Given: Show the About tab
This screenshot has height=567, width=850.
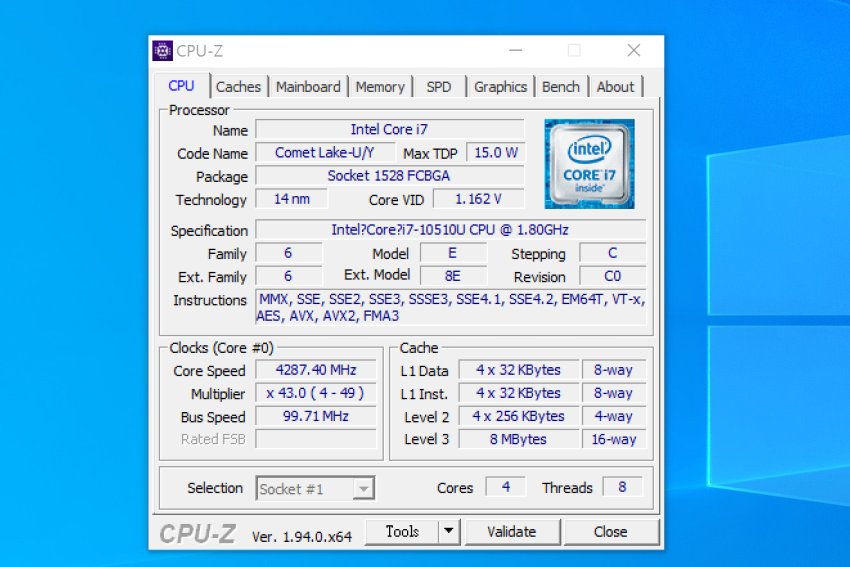Looking at the screenshot, I should pos(615,87).
